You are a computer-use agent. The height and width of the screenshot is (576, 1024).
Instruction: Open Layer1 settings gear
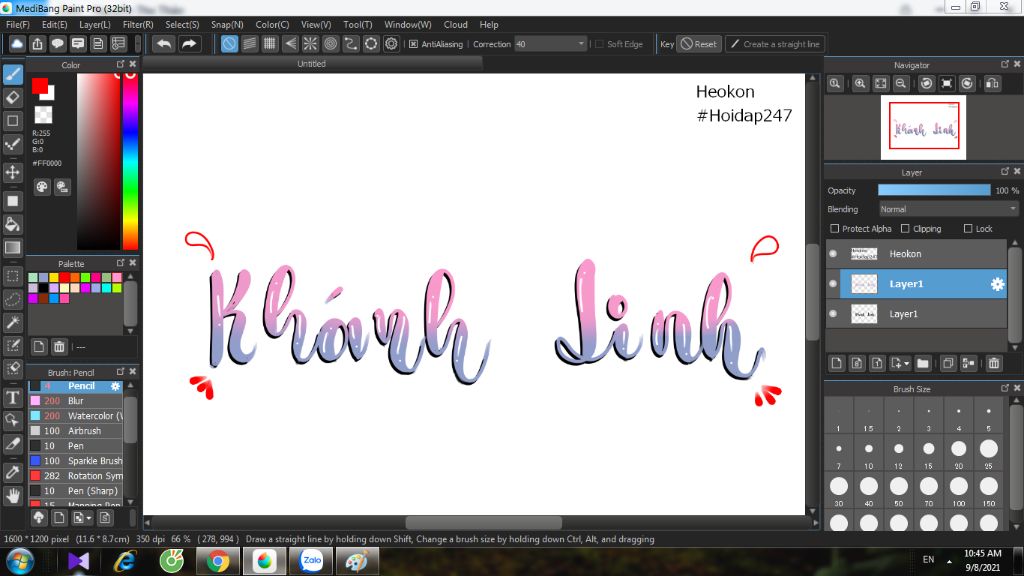tap(997, 284)
